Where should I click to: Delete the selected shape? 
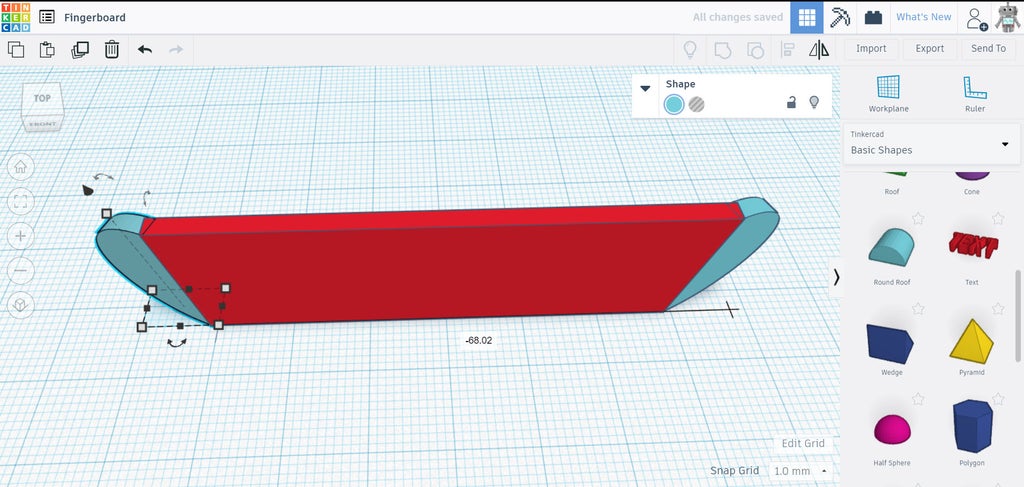(x=112, y=50)
